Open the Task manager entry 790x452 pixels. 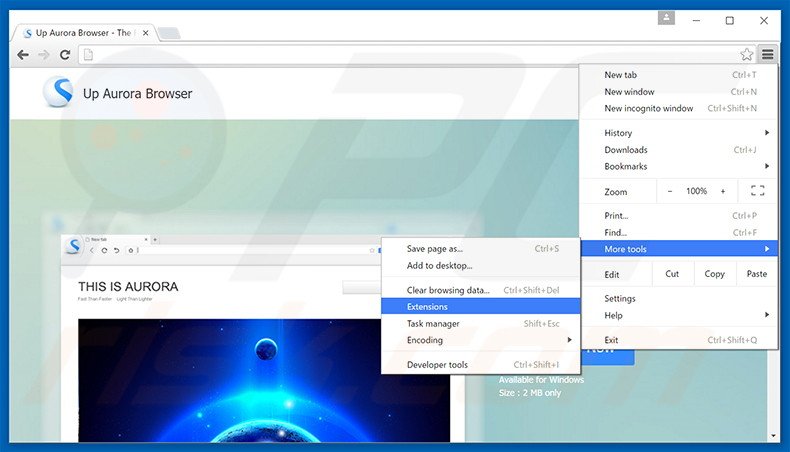click(481, 324)
